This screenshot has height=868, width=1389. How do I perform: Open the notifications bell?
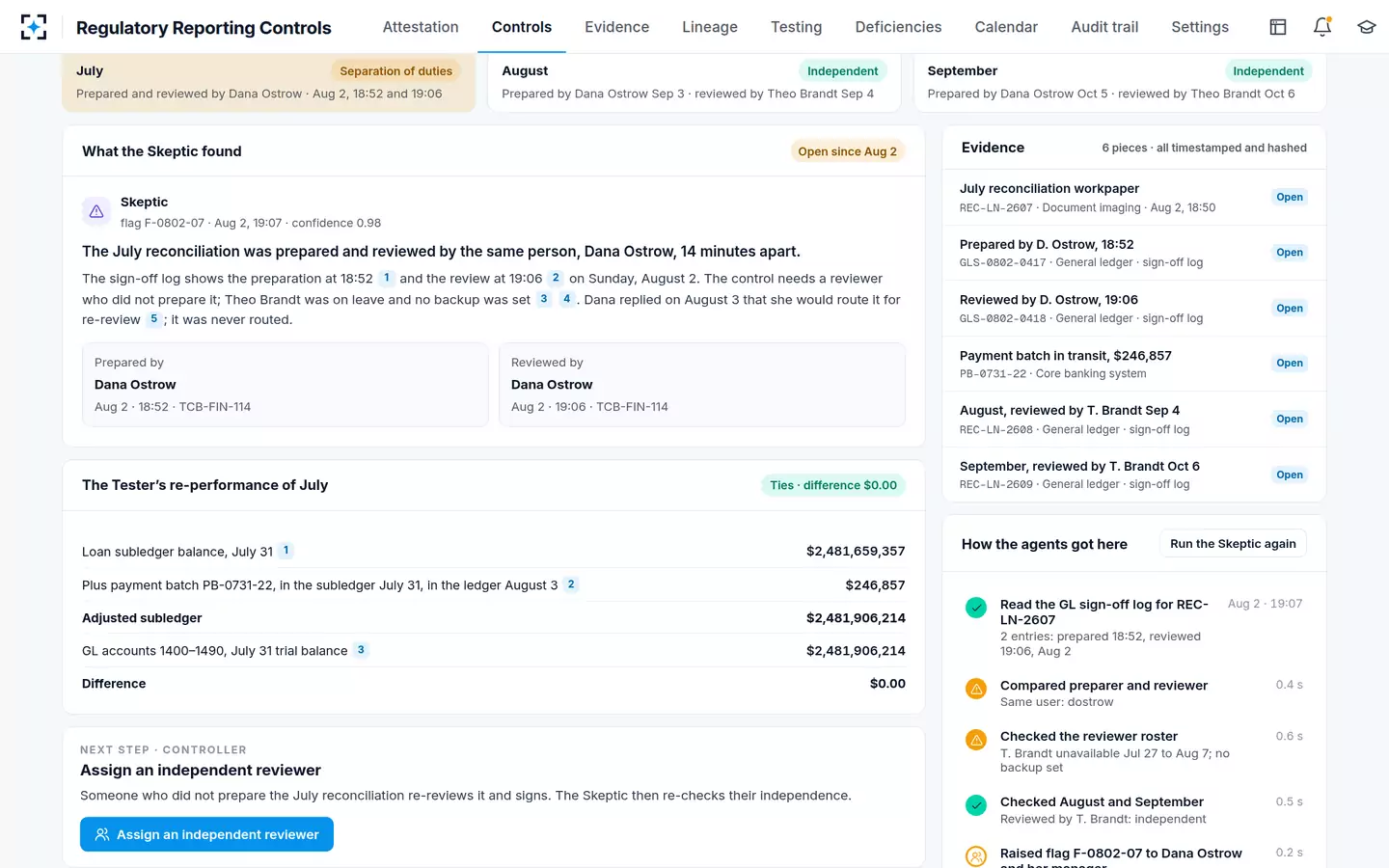point(1322,27)
